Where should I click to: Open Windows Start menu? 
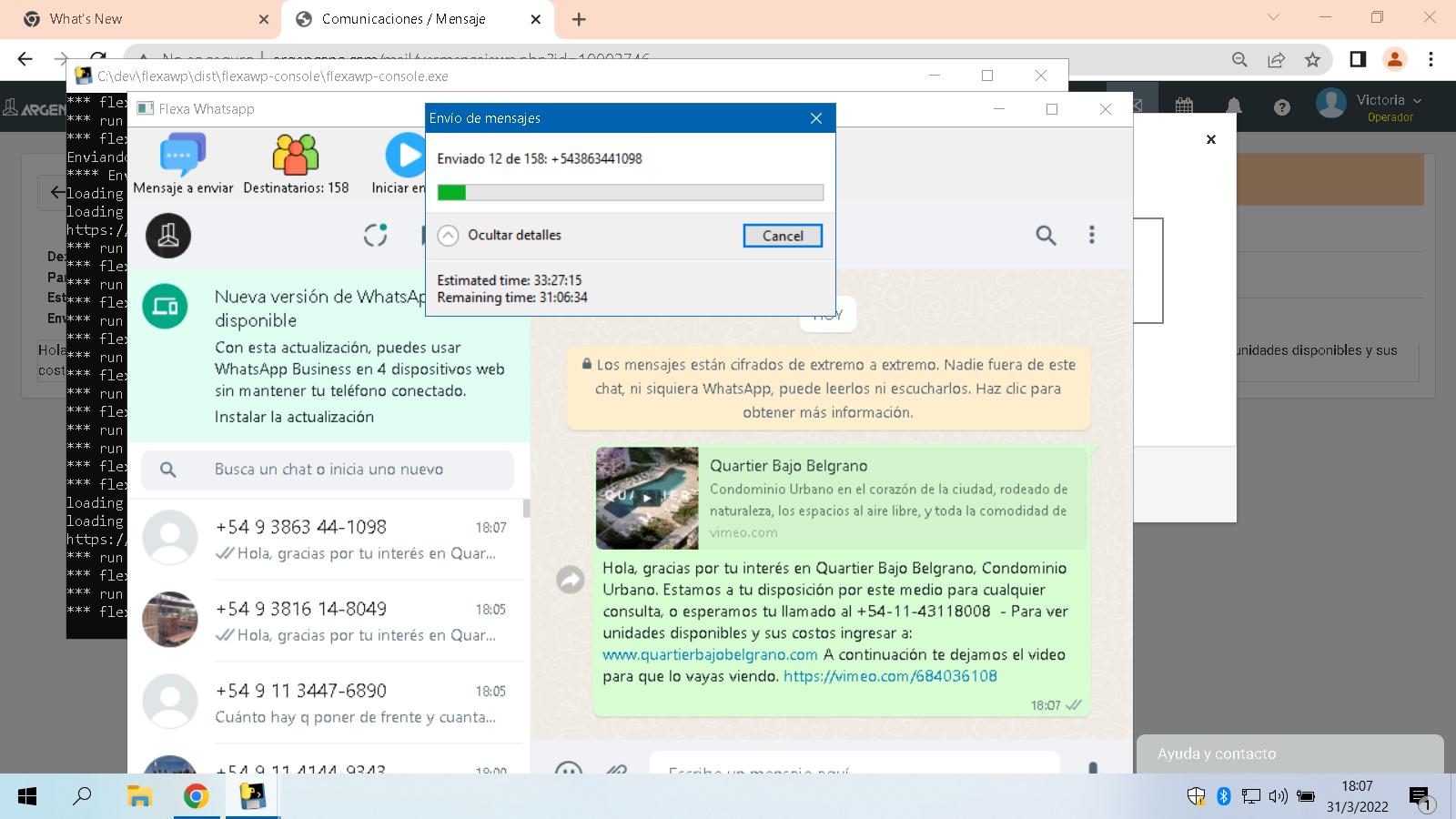tap(27, 797)
